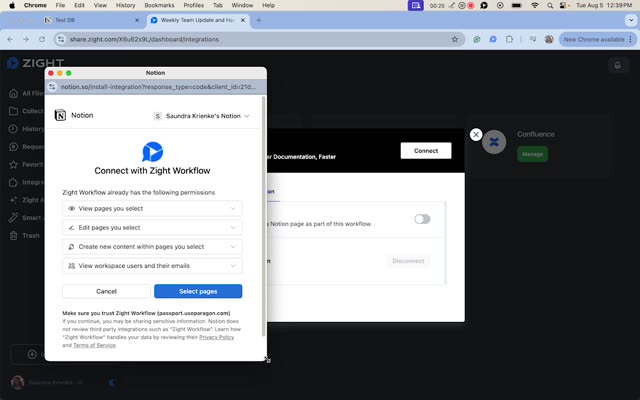Open Zight AI sparkle icon in the sidebar
640x400 pixels.
point(13,200)
